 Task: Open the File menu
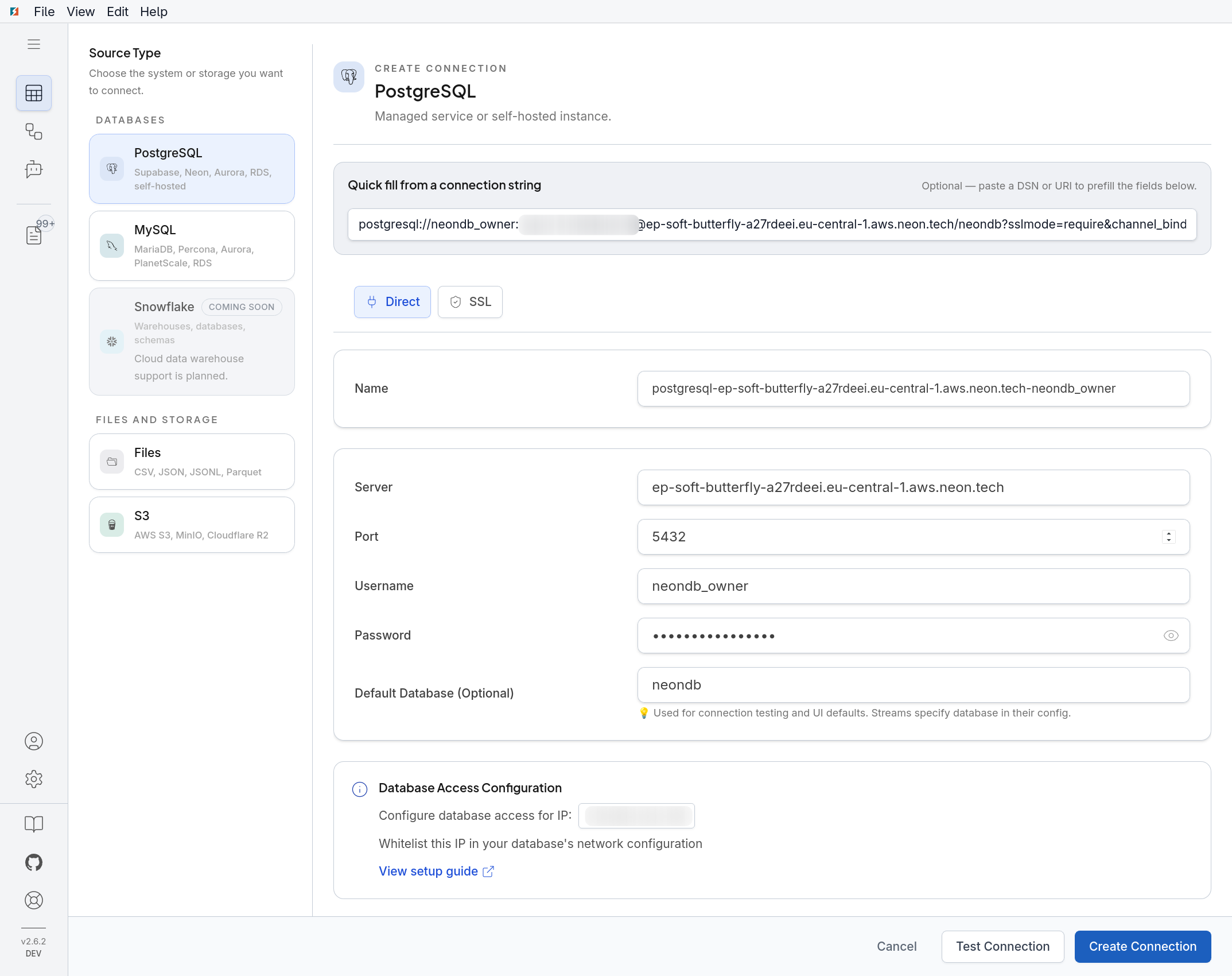pos(44,11)
